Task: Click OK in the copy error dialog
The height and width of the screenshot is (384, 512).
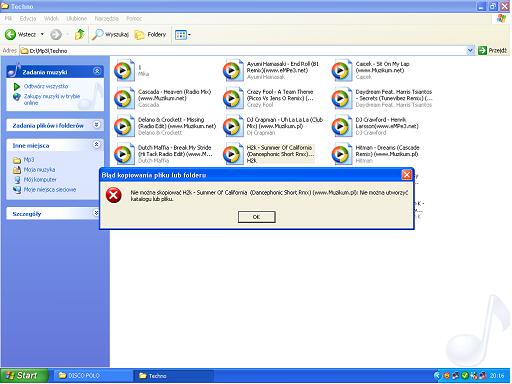Action: tap(256, 217)
